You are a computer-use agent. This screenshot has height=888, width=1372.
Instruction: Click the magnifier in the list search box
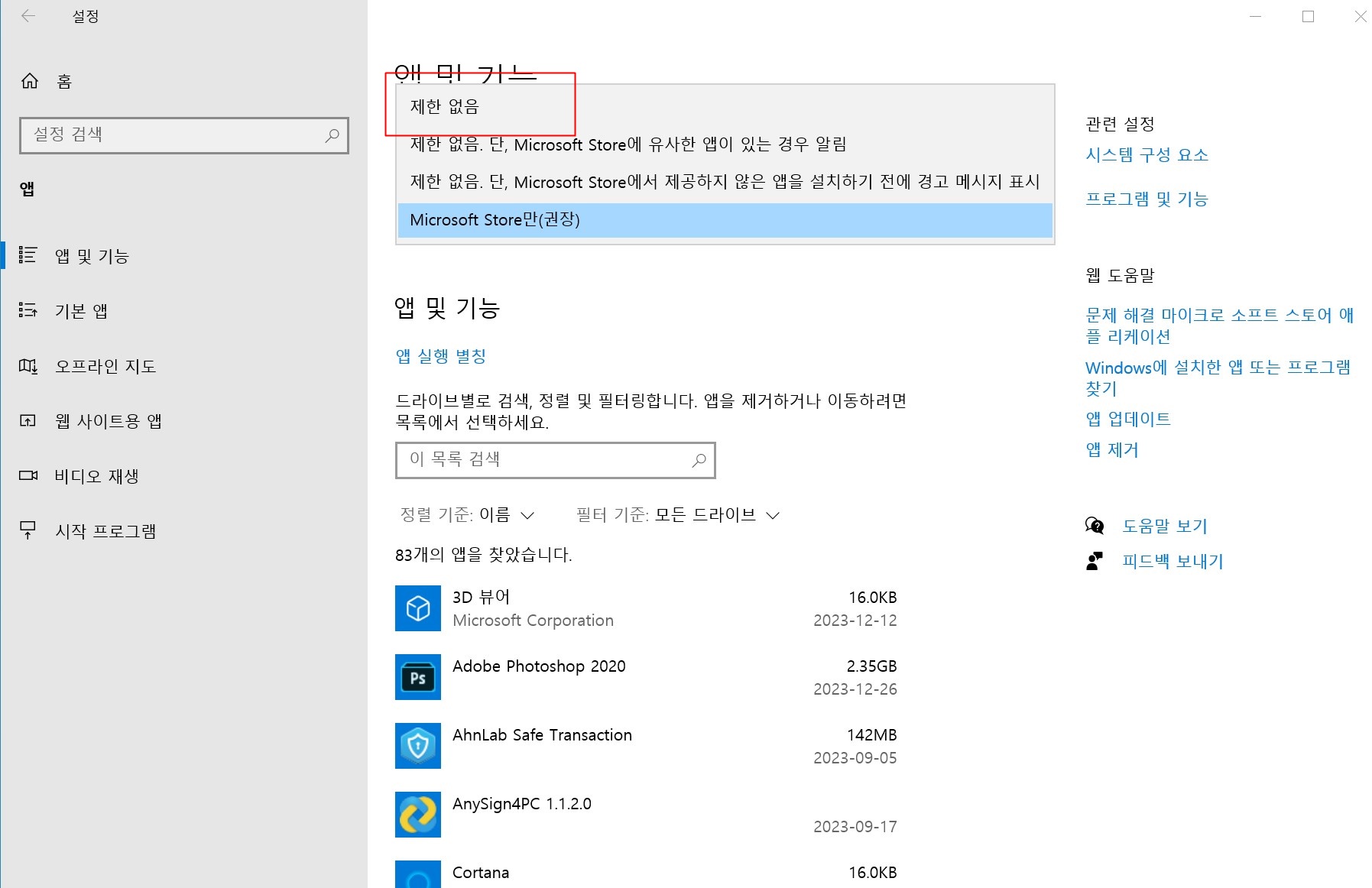pyautogui.click(x=699, y=460)
